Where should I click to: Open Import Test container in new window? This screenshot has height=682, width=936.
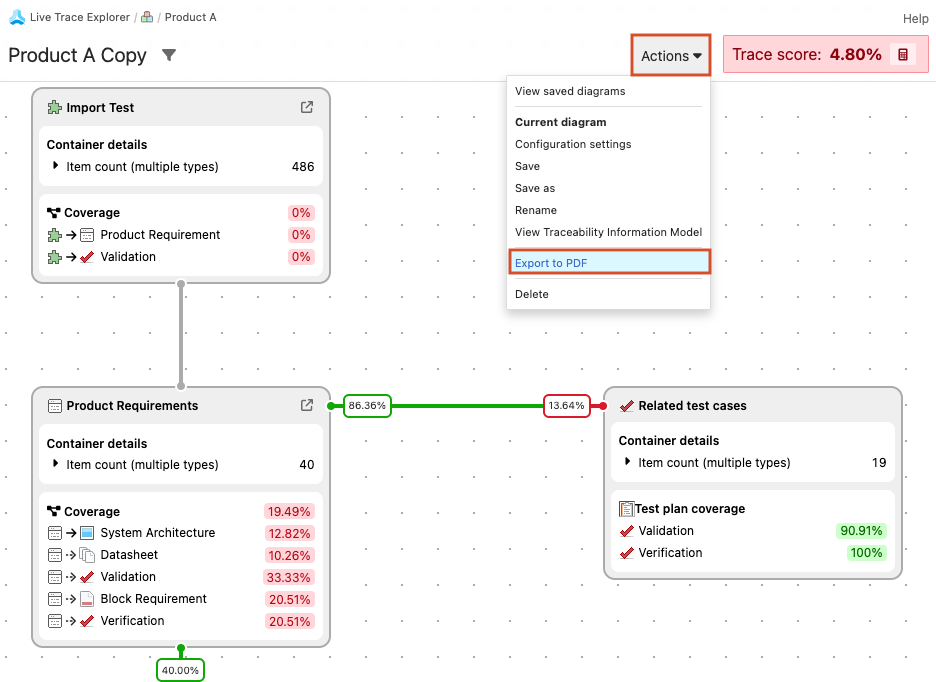[307, 108]
